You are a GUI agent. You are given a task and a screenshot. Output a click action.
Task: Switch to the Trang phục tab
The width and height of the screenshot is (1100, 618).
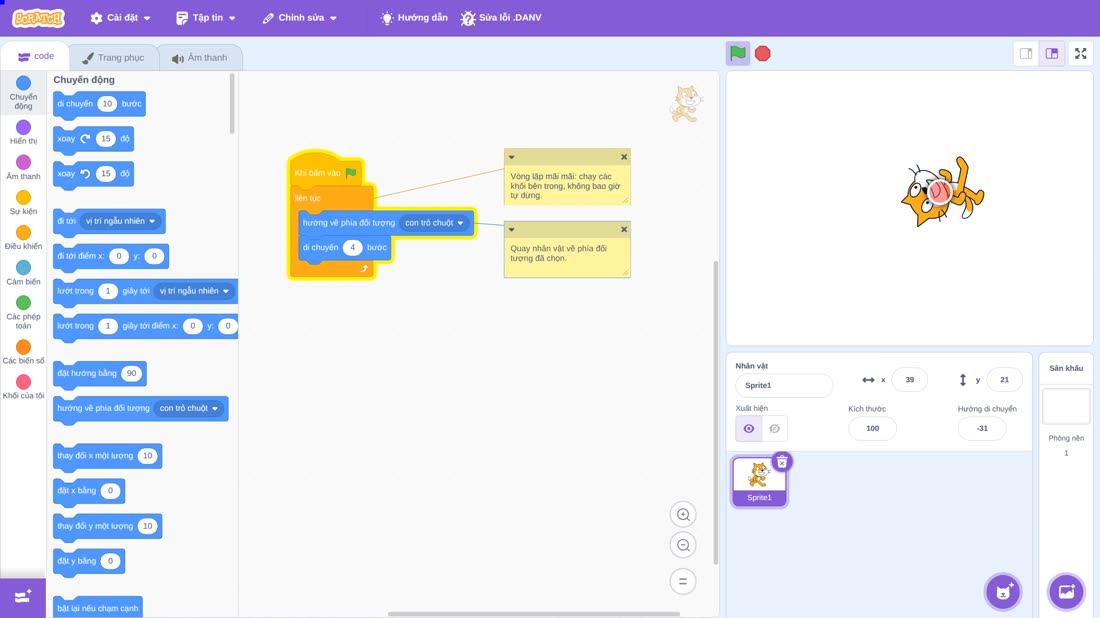[x=113, y=58]
